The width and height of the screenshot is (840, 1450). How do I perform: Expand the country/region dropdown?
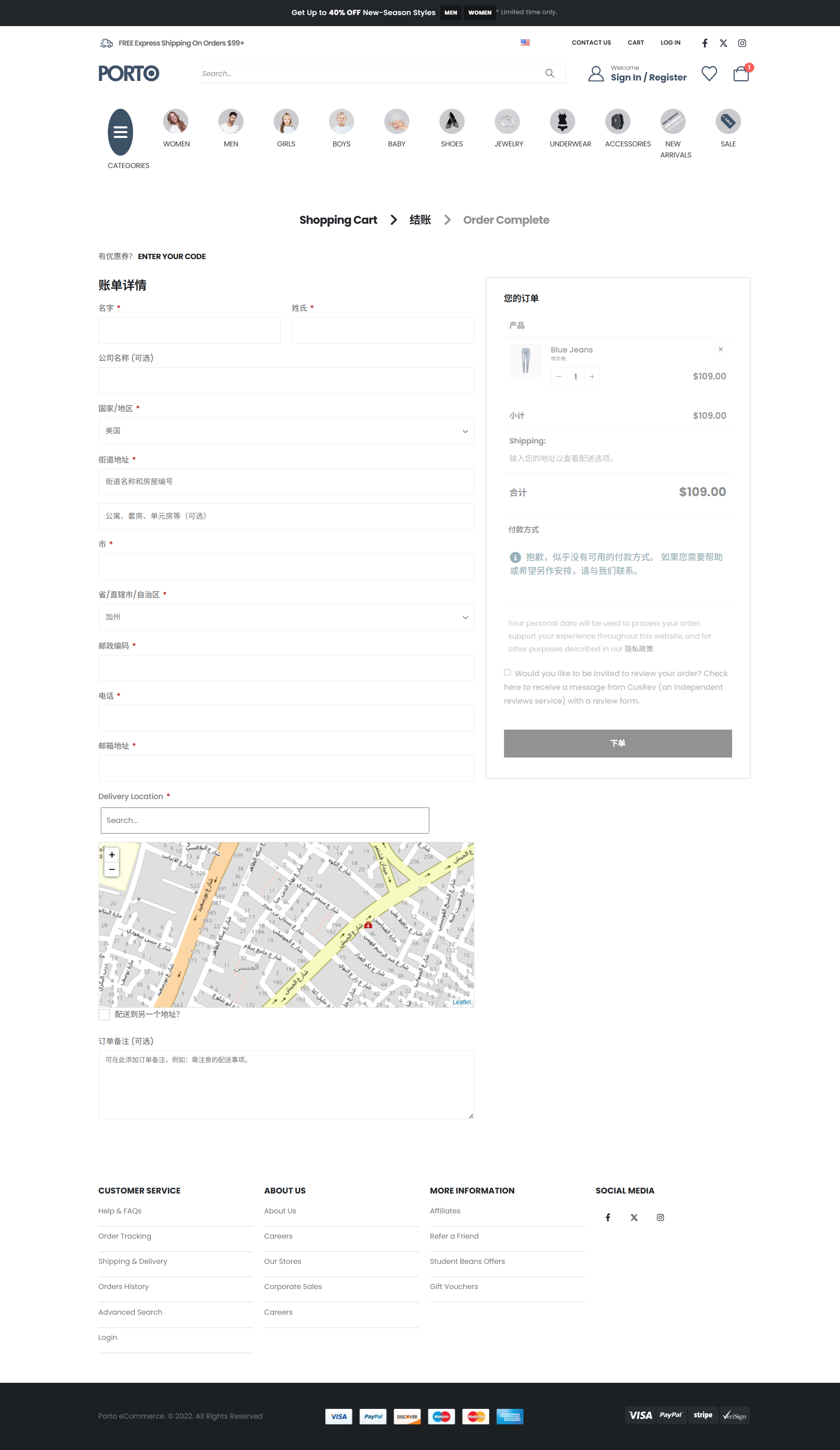pyautogui.click(x=286, y=431)
